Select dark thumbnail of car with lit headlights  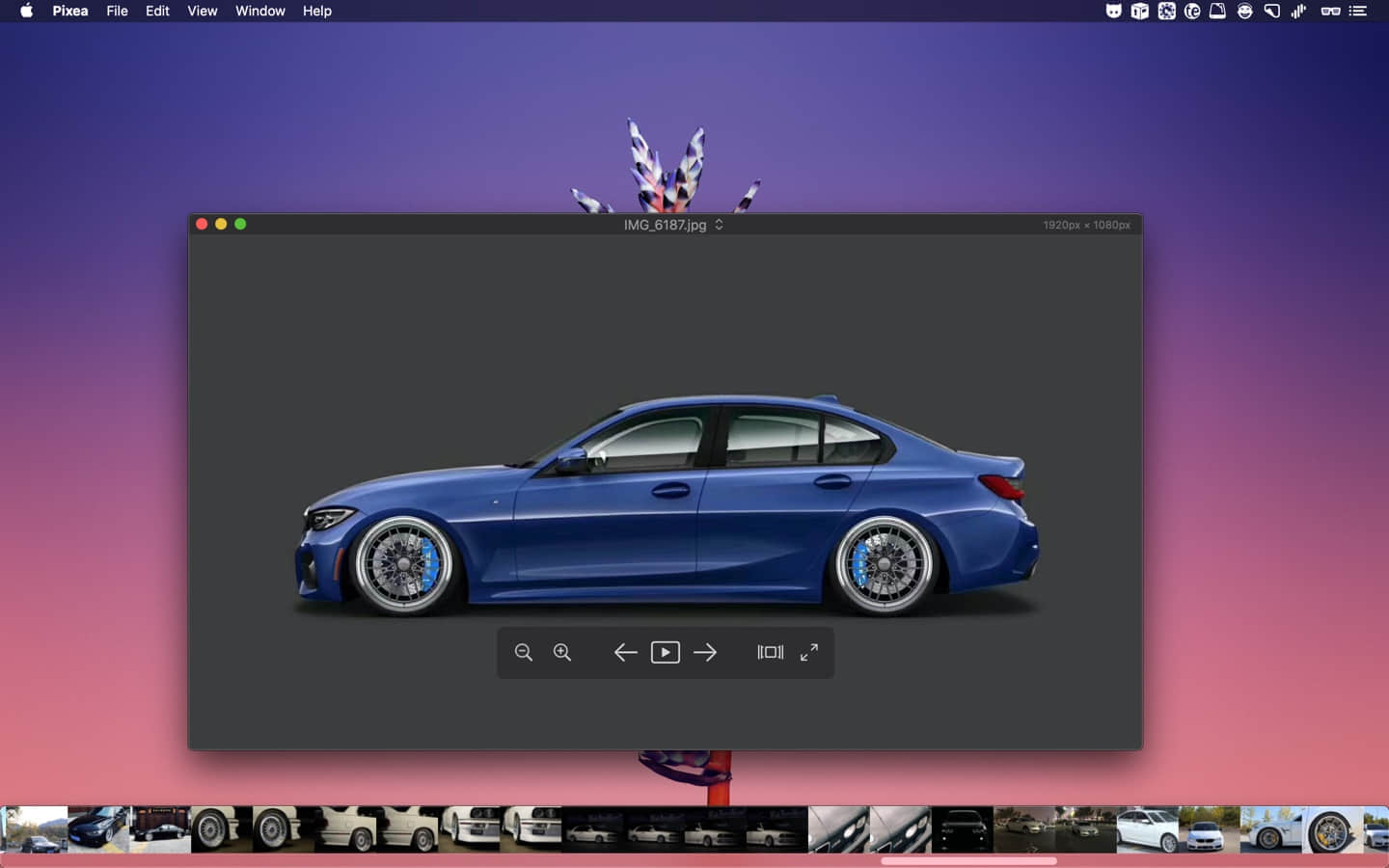point(963,830)
